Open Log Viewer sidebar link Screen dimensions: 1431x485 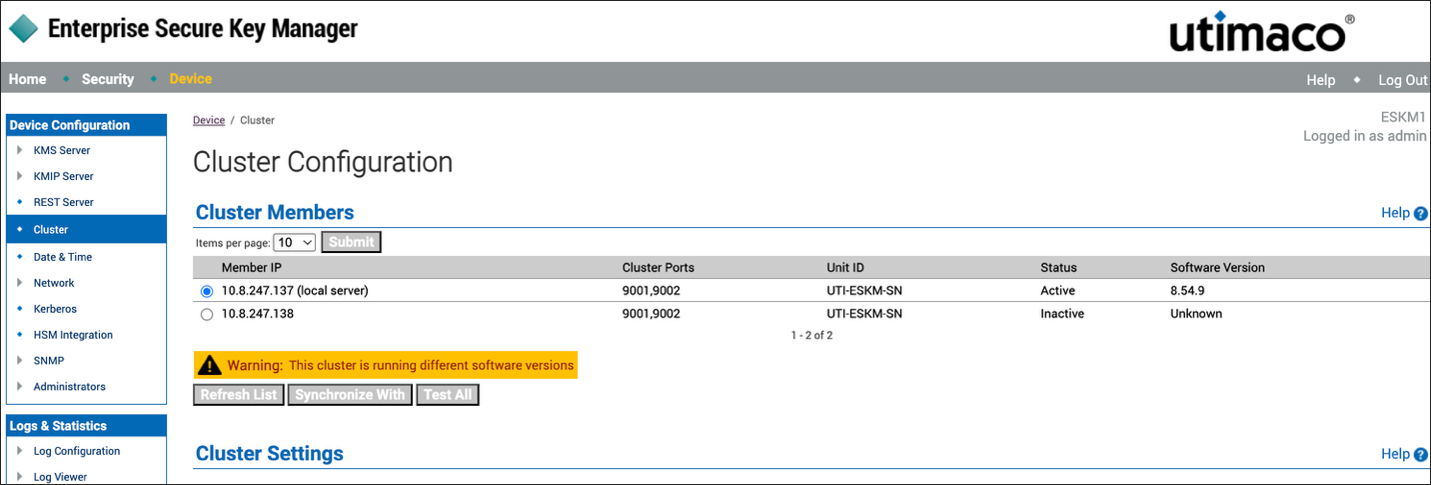click(x=60, y=477)
